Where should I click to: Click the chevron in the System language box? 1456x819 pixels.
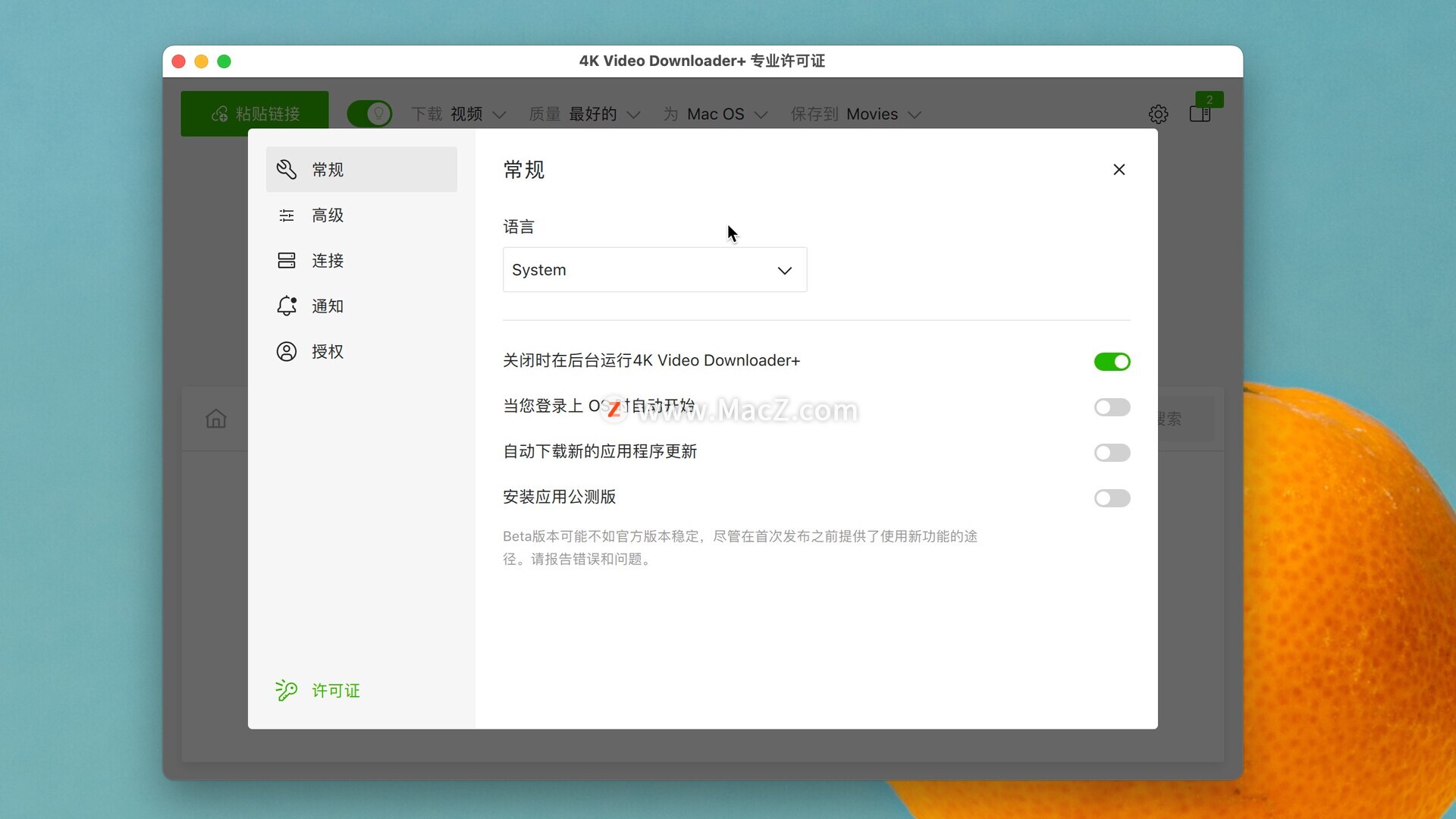tap(785, 271)
